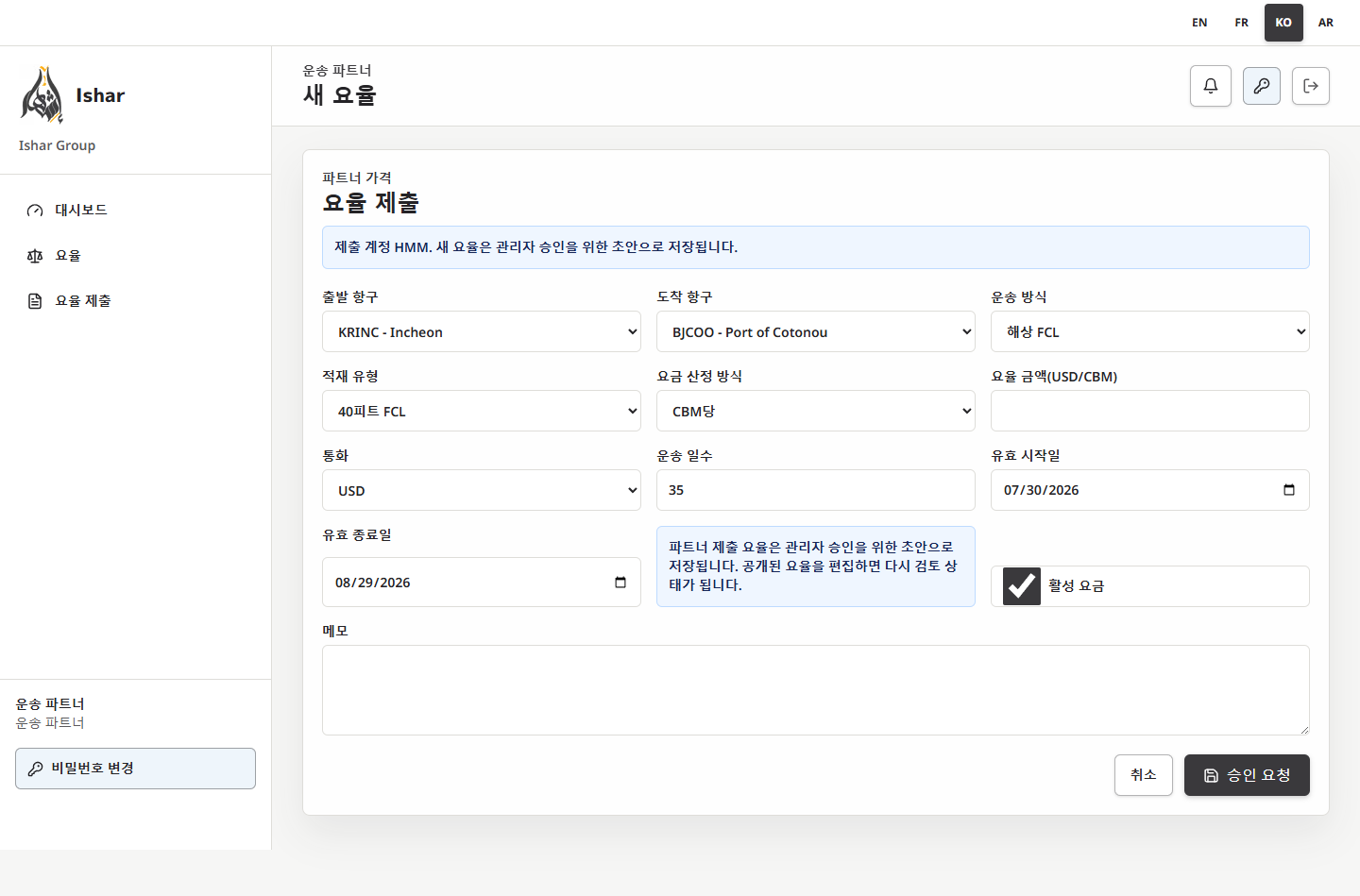1360x896 pixels.
Task: Open the calendar picker for 유효 종료일
Action: click(620, 583)
